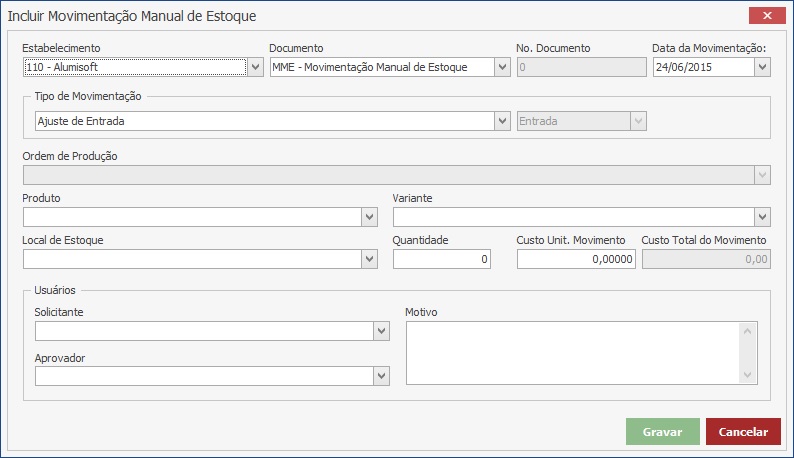794x458 pixels.
Task: Open the Estabelecimento dropdown arrow
Action: point(254,67)
